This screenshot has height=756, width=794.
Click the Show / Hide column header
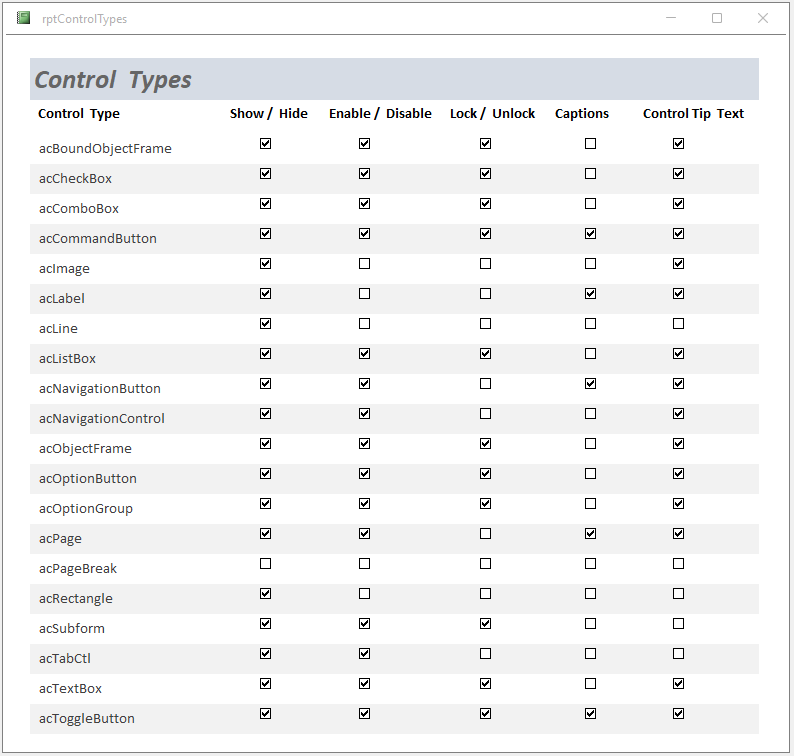click(268, 113)
